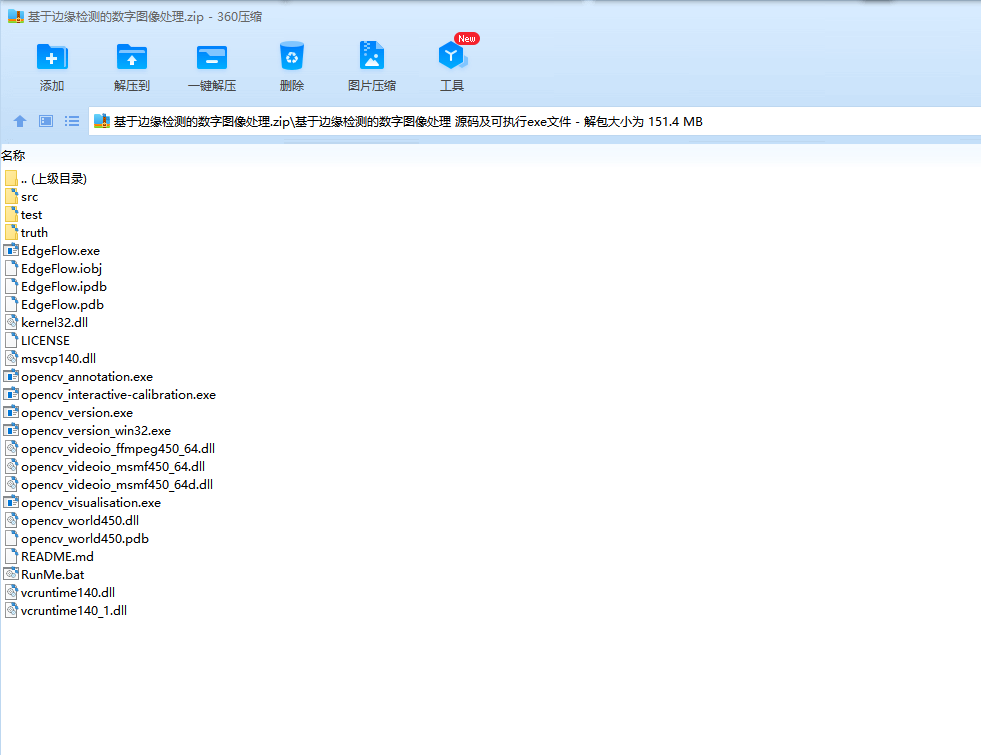981x755 pixels.
Task: Select vcruntime140.dll file icon
Action: tap(11, 592)
